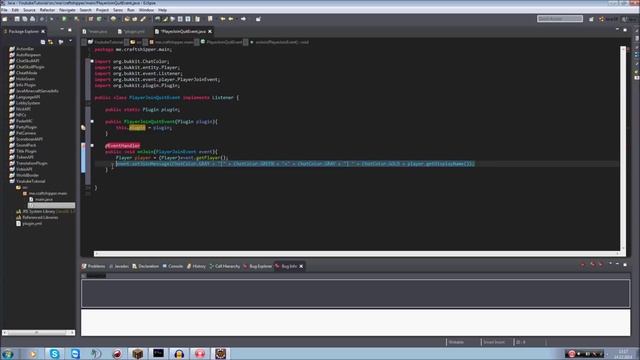
Task: Click Link with Editor in Package Explorer
Action: 51,42
